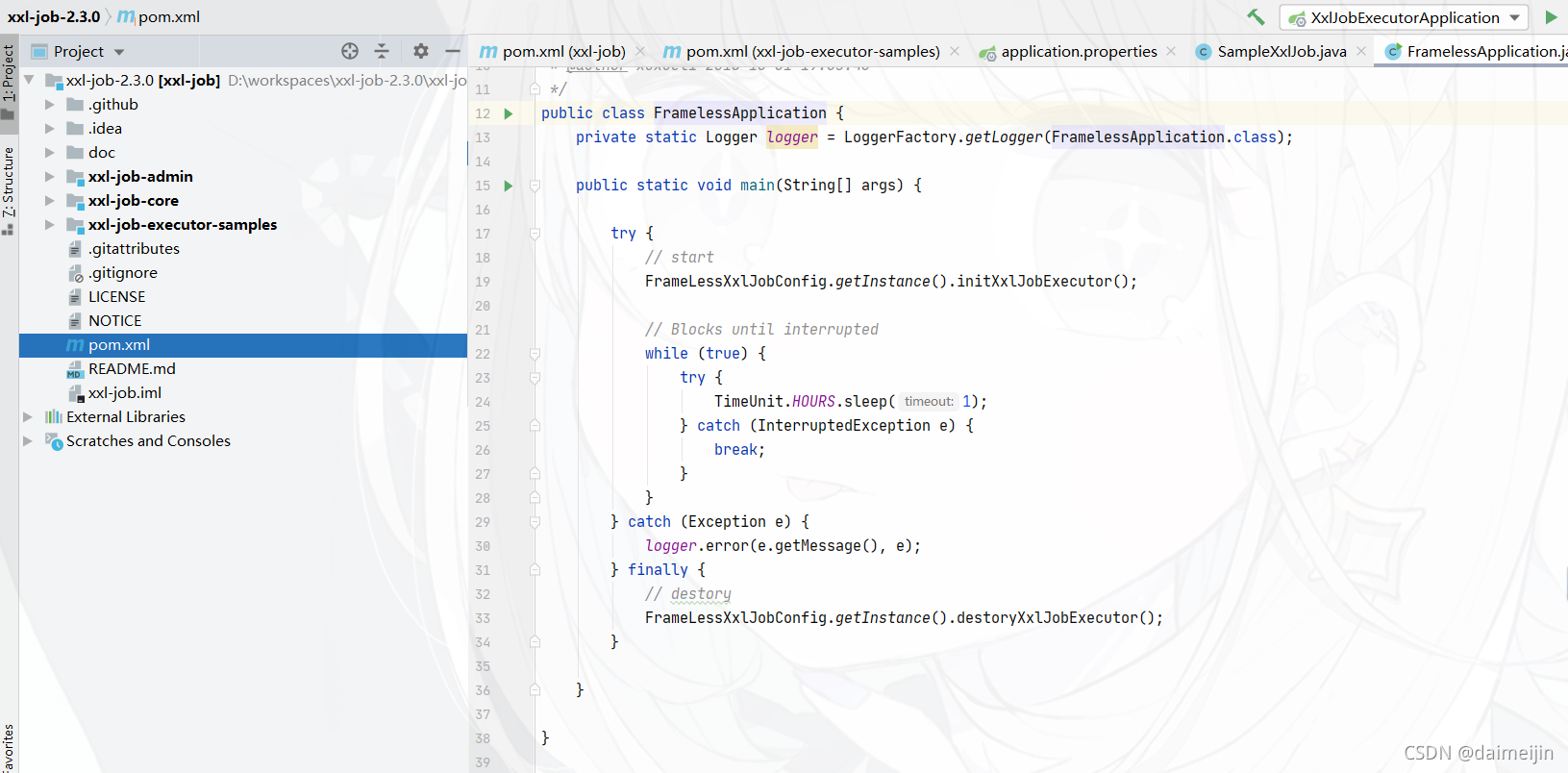
Task: Click pom.xml breadcrumb in navigation bar
Action: (159, 16)
